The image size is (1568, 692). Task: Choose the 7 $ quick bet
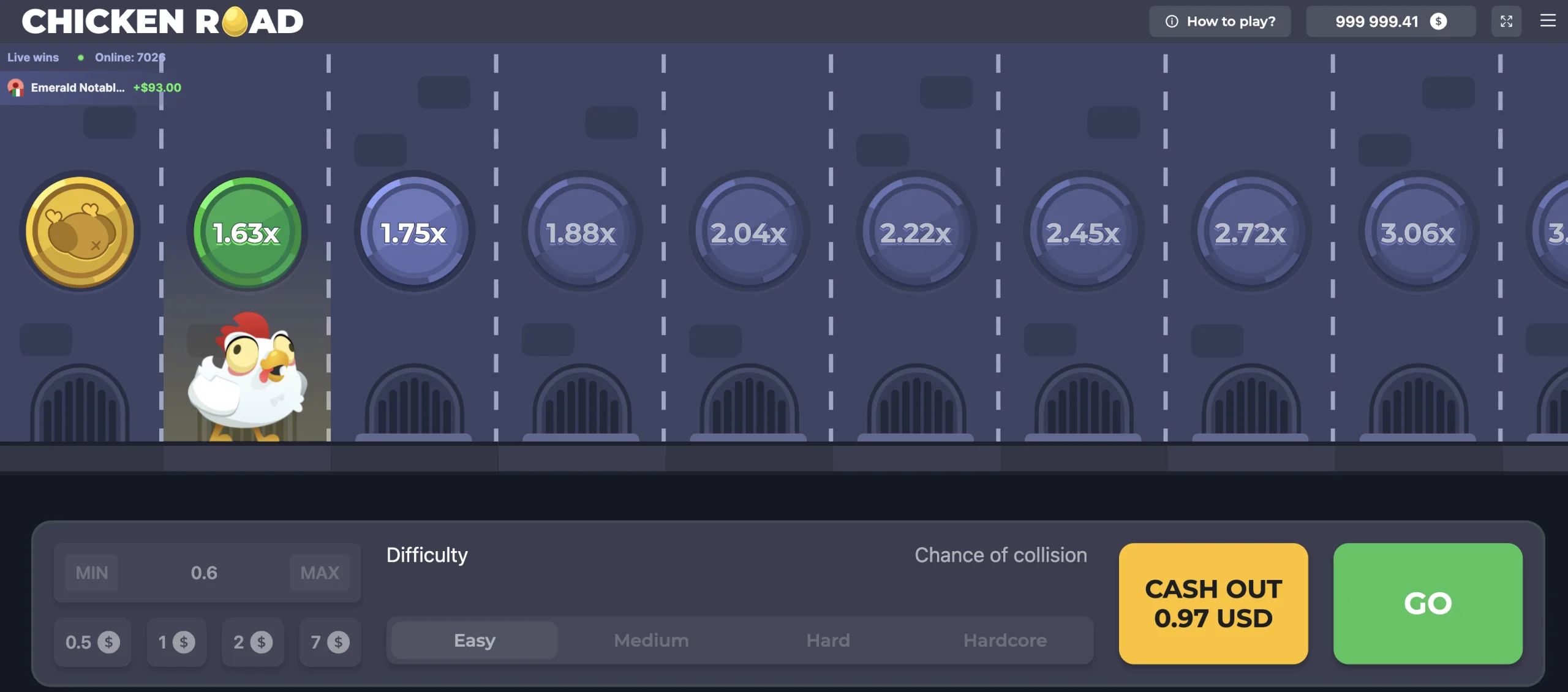(330, 642)
